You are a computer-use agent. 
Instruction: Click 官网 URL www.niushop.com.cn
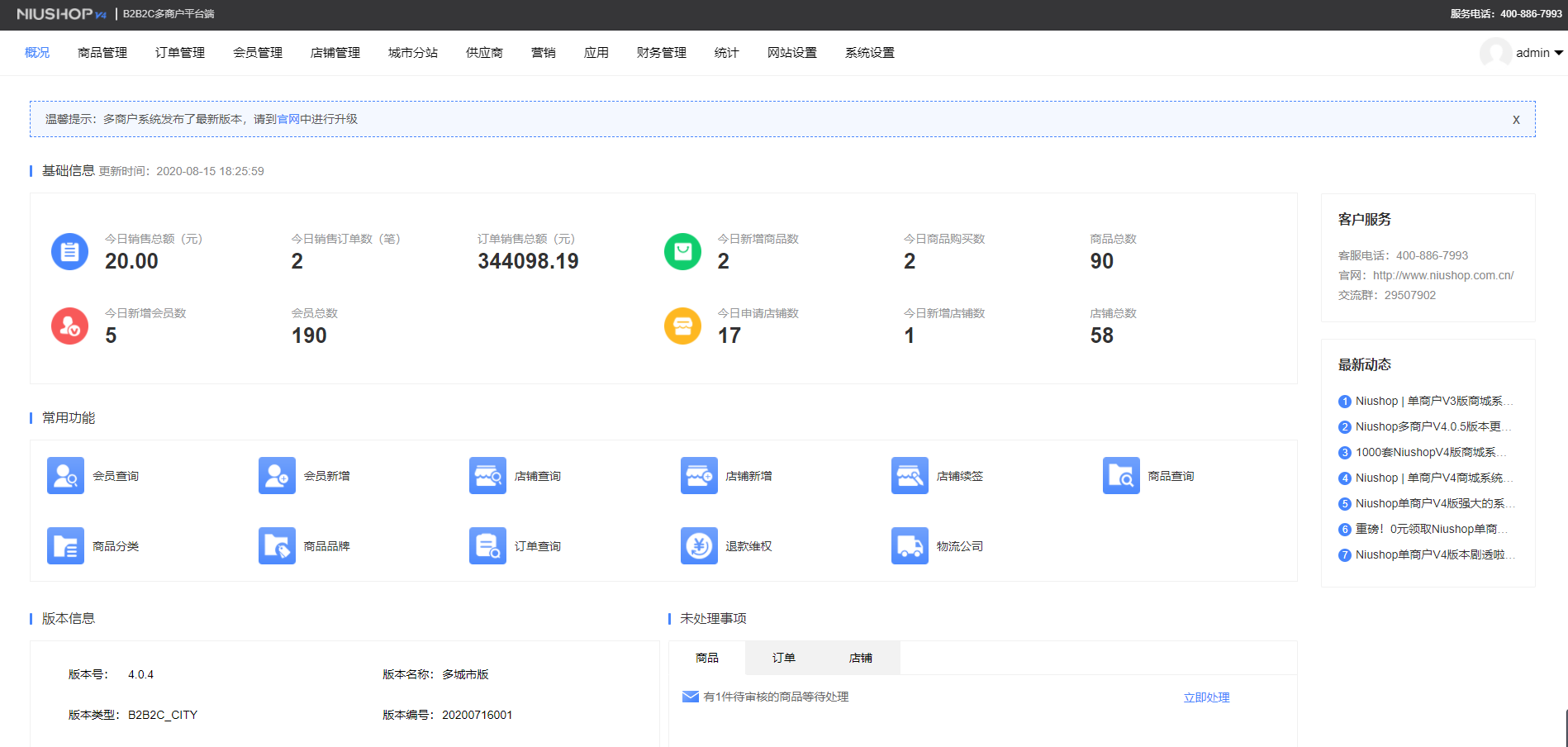pos(1443,275)
